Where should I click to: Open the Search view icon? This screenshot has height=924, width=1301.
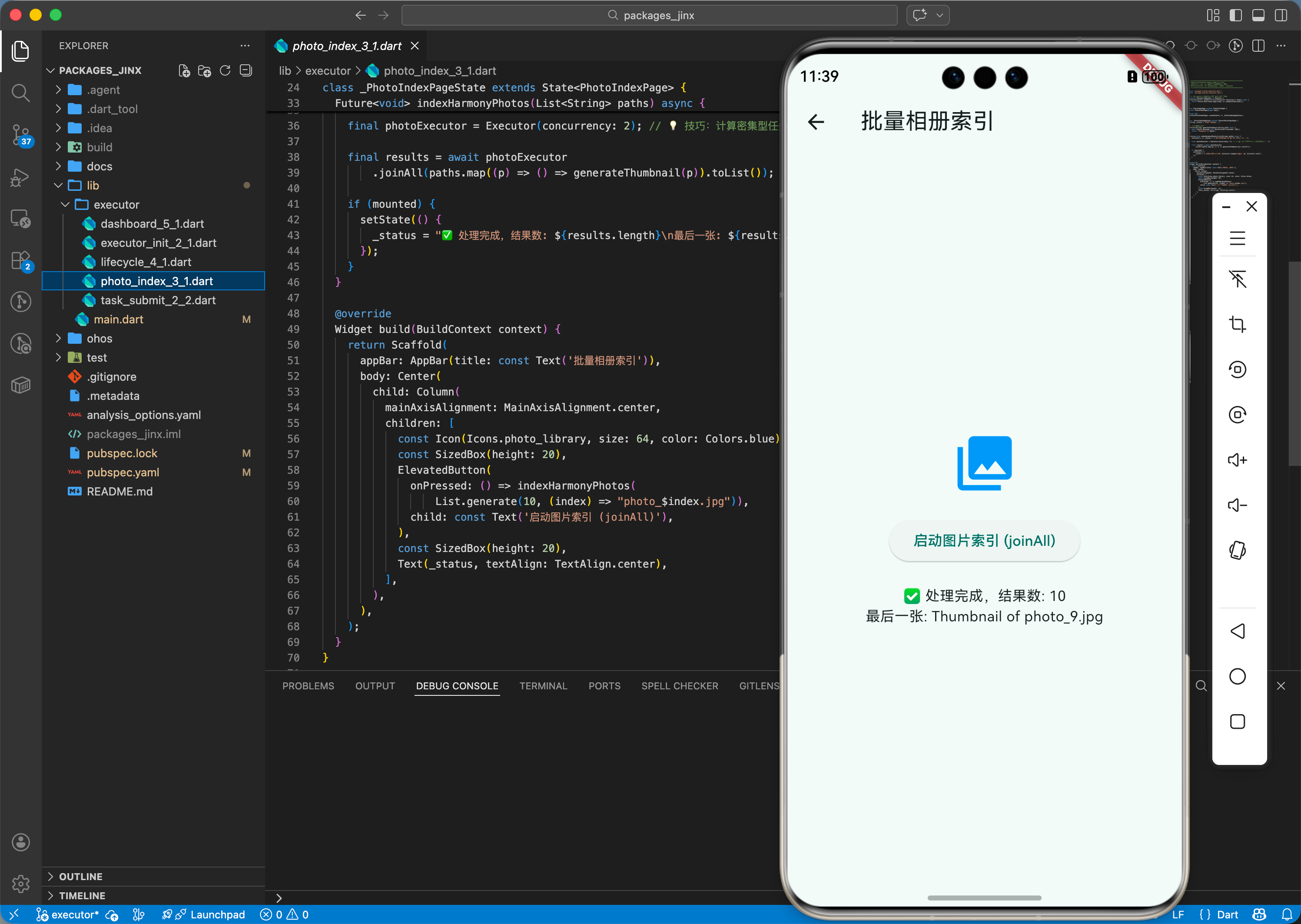click(x=20, y=92)
